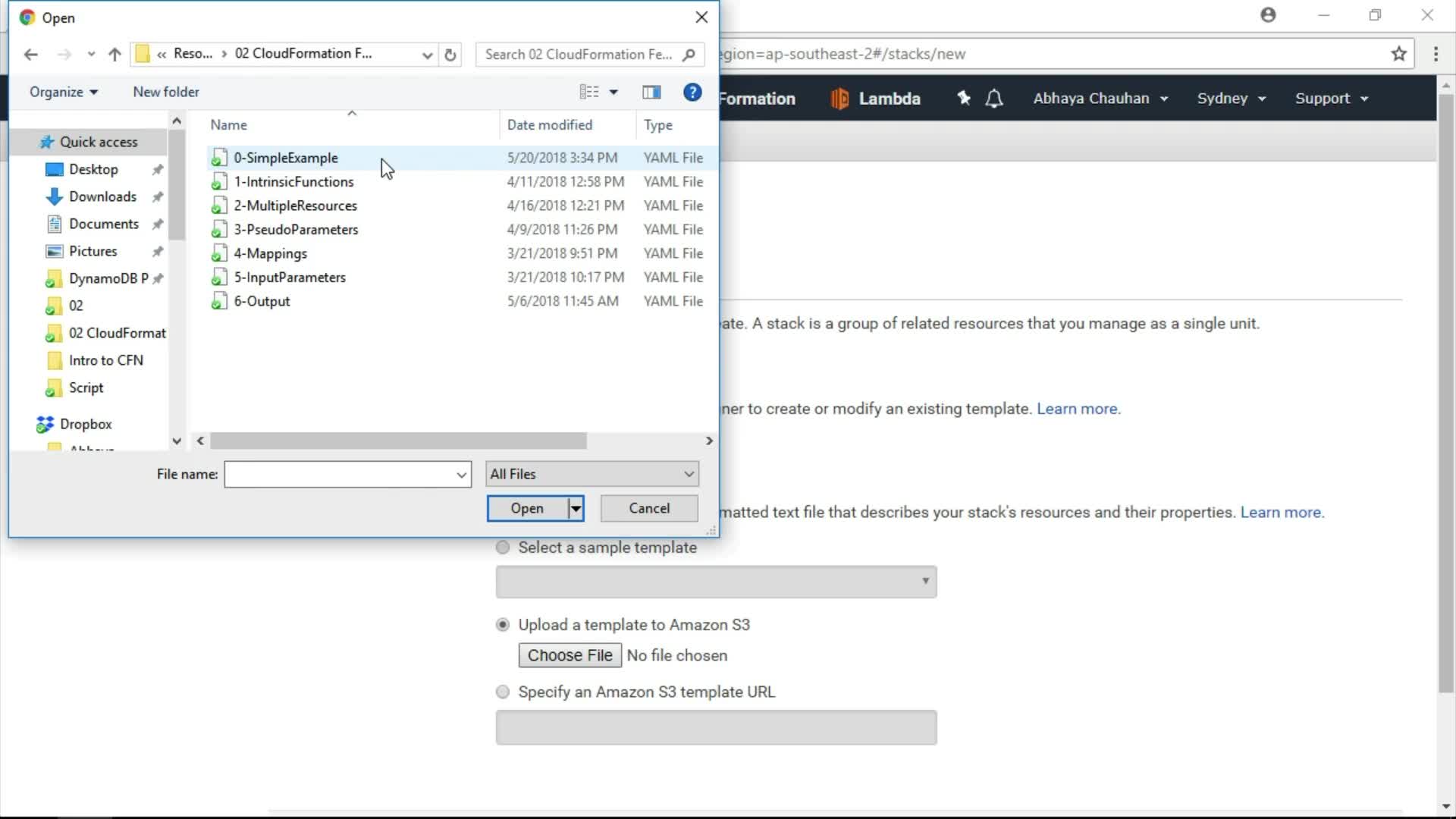Choose Specify an Amazon S3 template URL

pos(503,692)
